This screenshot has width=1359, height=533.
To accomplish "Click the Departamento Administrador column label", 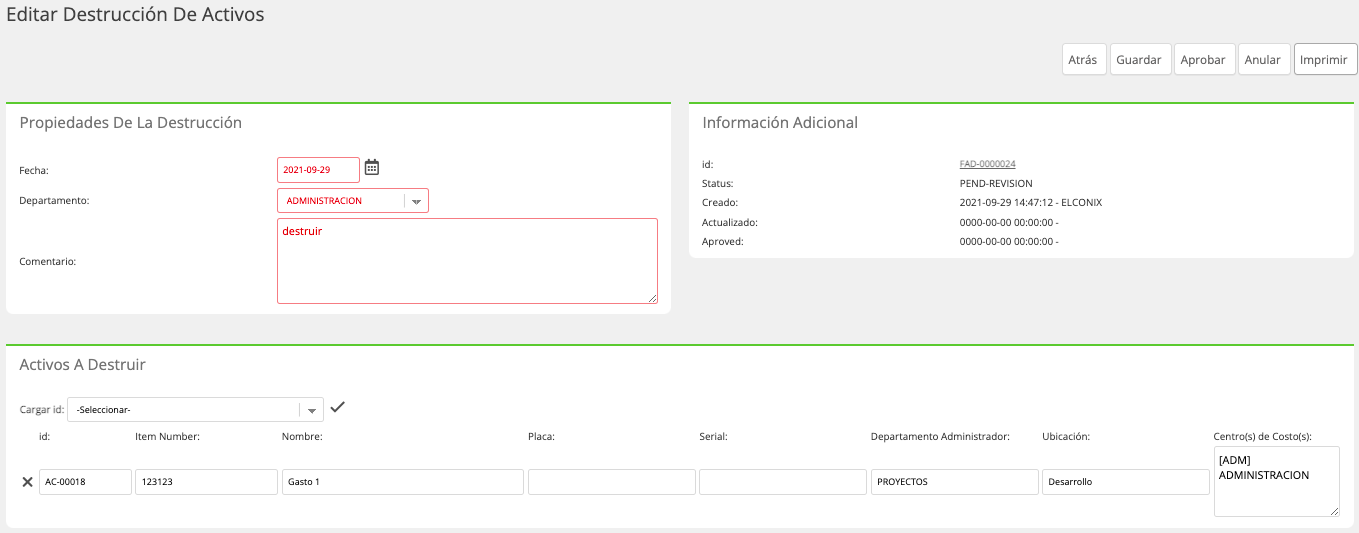I will [940, 437].
